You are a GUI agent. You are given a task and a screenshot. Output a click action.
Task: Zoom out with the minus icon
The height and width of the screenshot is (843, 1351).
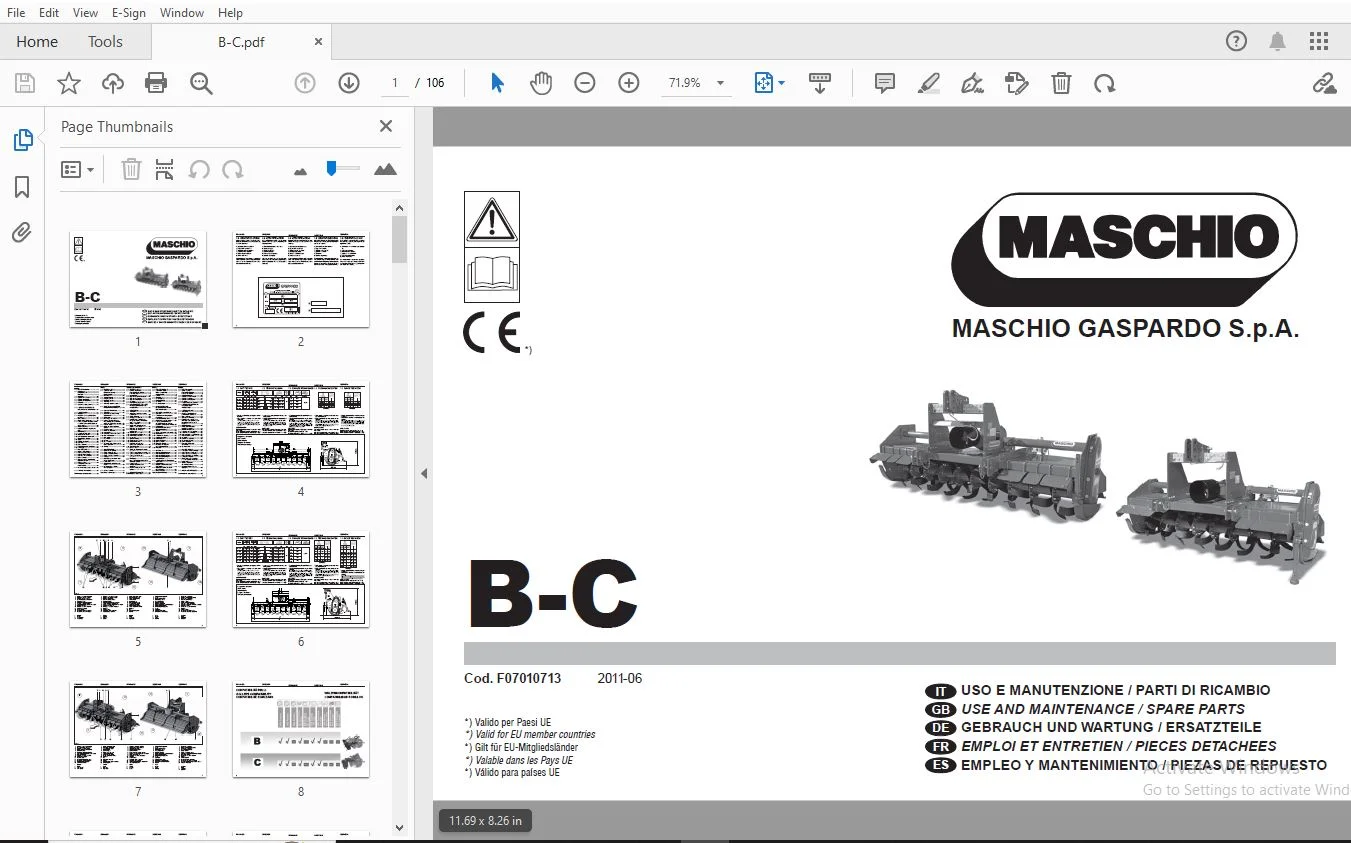pos(585,83)
